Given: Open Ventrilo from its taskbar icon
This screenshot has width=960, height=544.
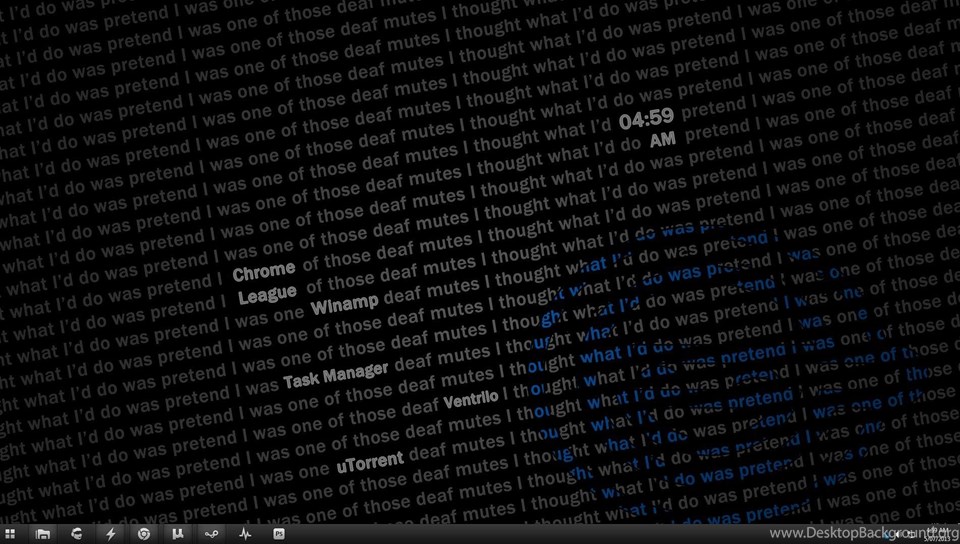Looking at the screenshot, I should [211, 534].
